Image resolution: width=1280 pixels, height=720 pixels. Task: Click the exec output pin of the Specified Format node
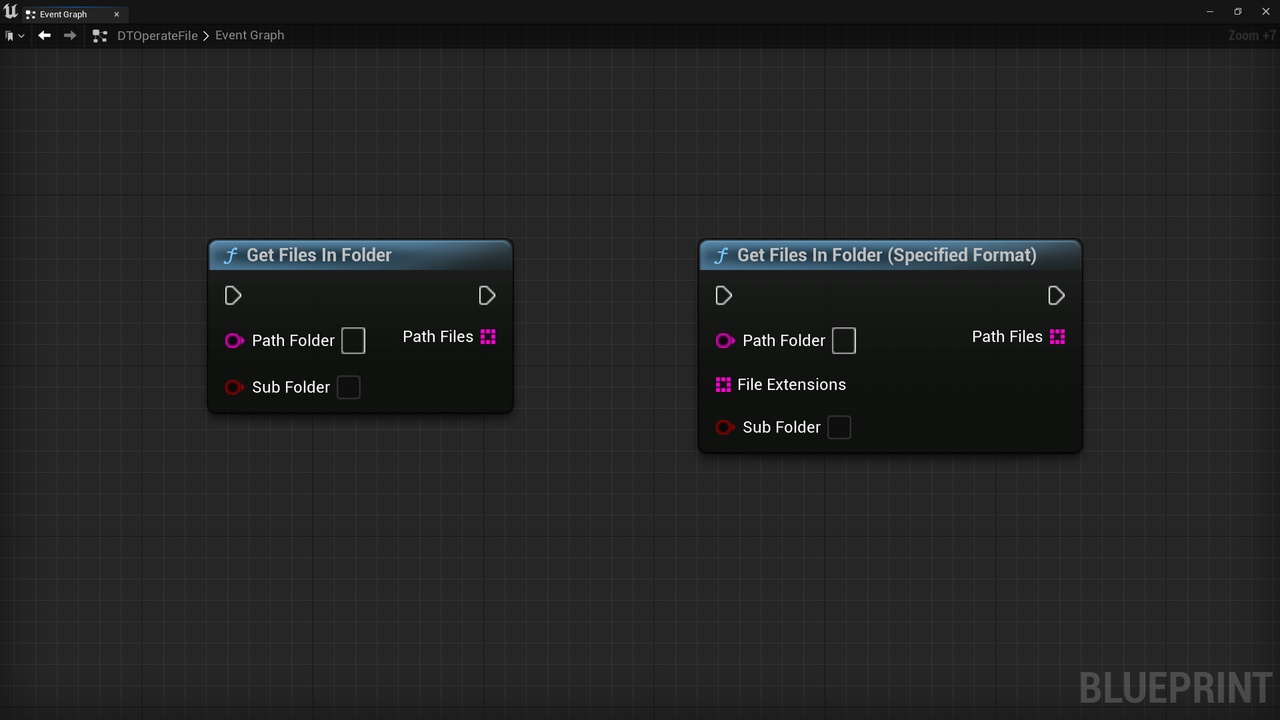pyautogui.click(x=1056, y=295)
